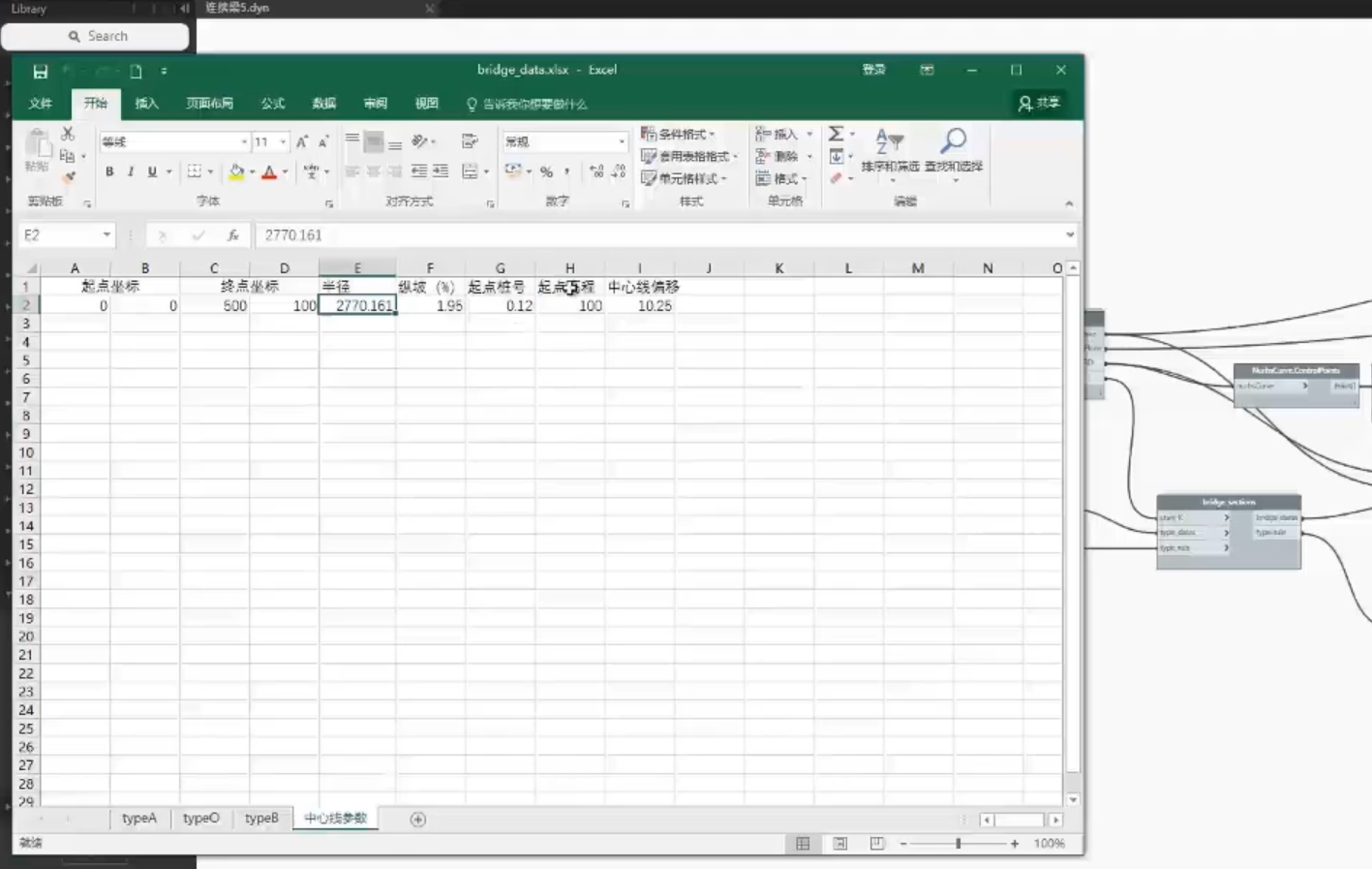Open the Name Box dropdown arrow

[x=107, y=235]
